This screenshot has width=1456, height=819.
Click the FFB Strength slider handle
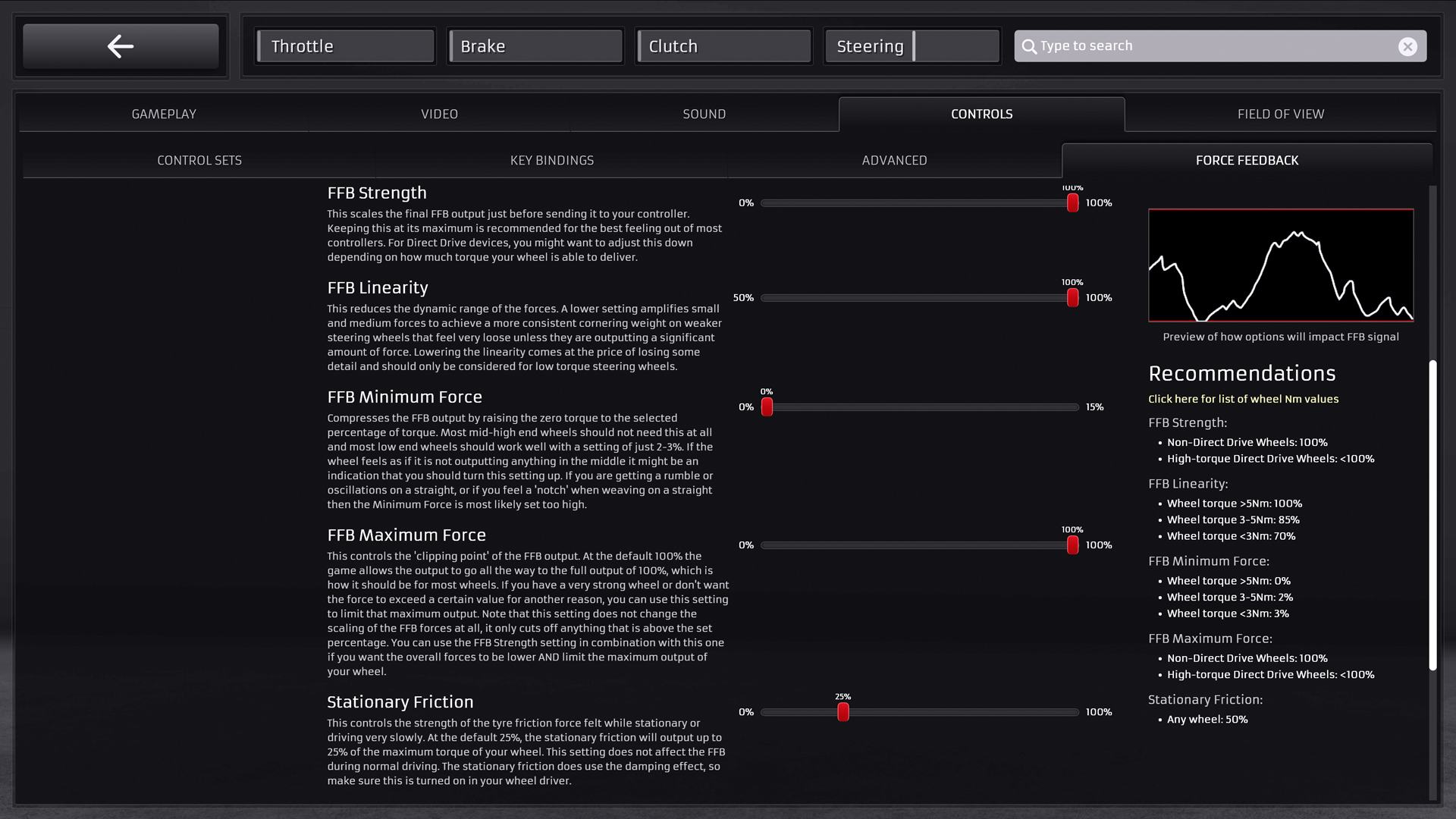1072,203
